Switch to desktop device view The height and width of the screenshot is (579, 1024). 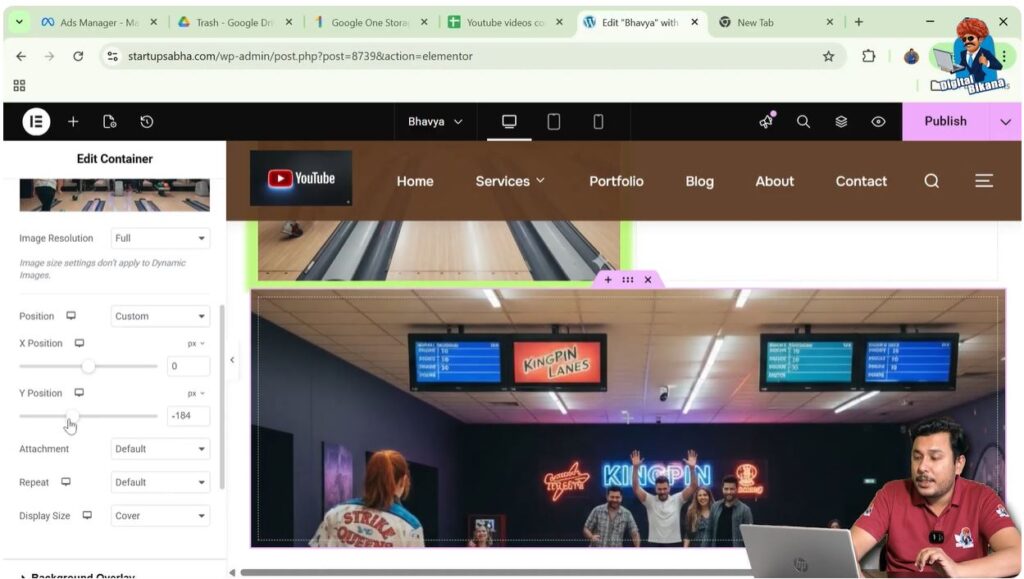[x=509, y=121]
